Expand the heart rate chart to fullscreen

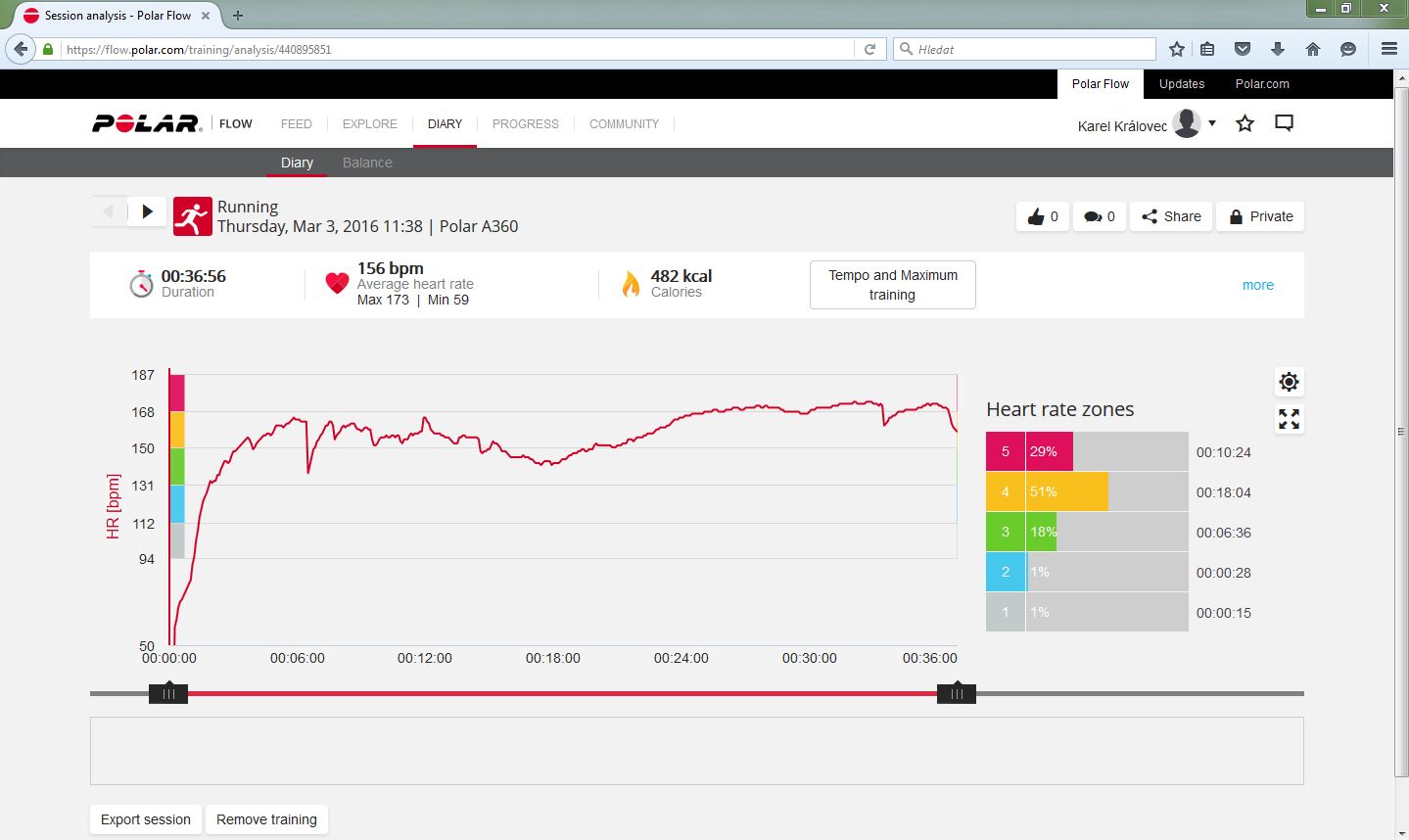(x=1289, y=420)
